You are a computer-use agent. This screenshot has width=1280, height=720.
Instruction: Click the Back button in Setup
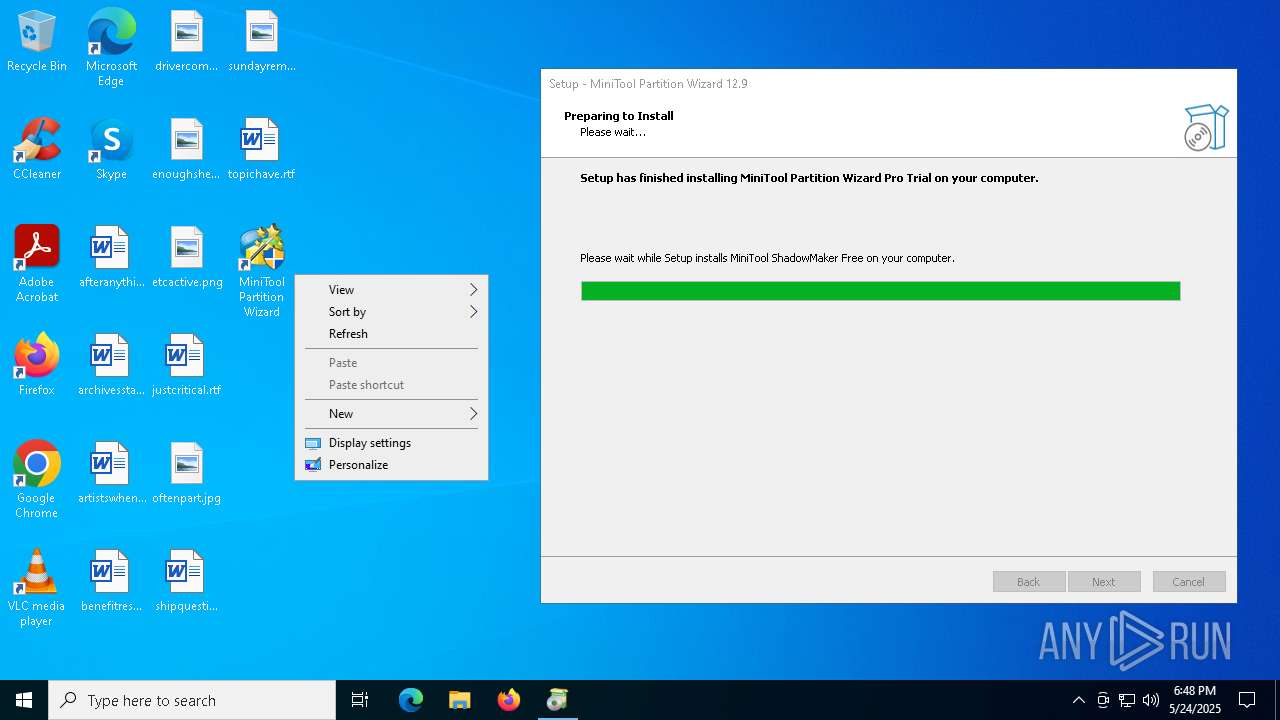[1029, 582]
